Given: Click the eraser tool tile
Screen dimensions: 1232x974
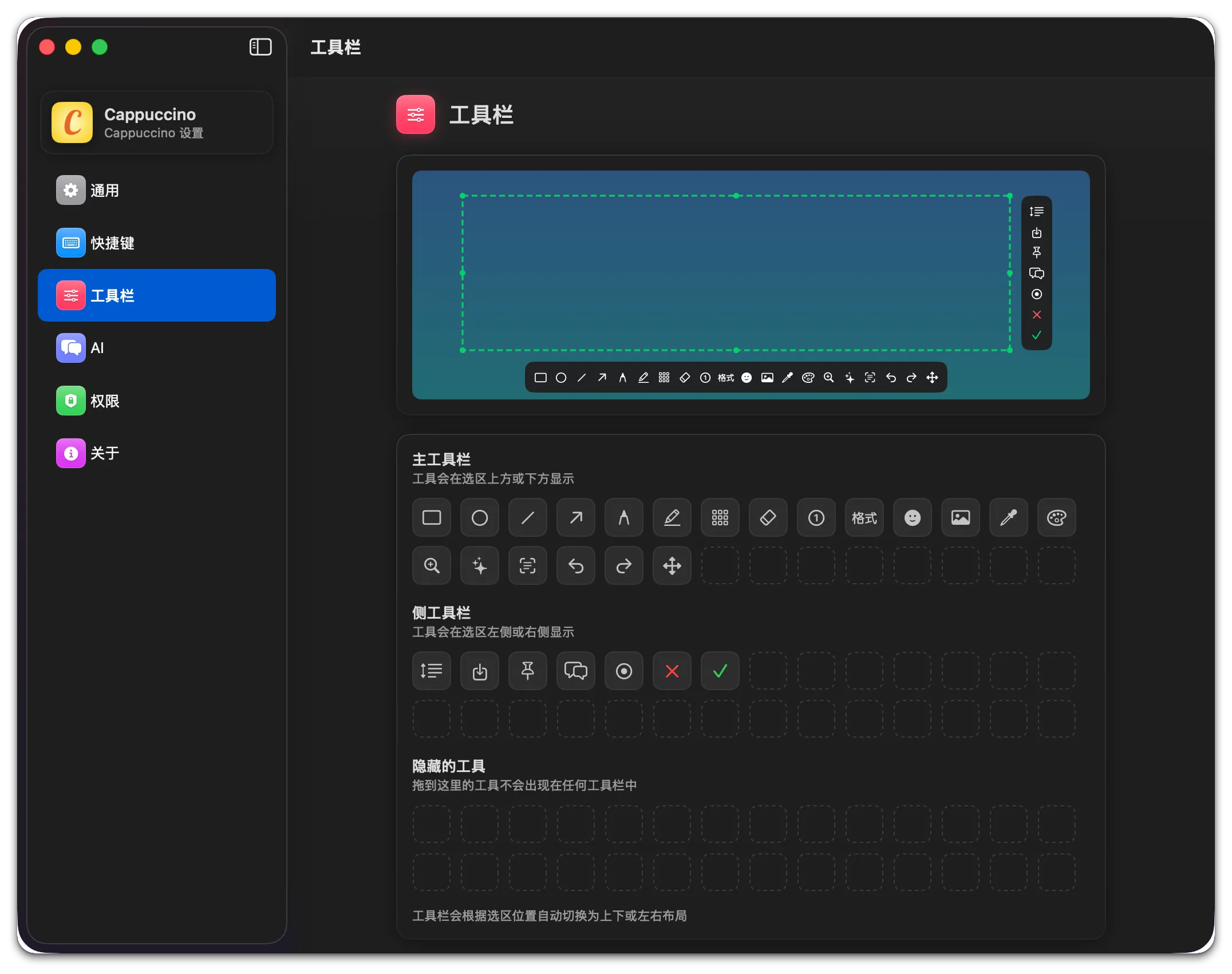Looking at the screenshot, I should coord(768,518).
